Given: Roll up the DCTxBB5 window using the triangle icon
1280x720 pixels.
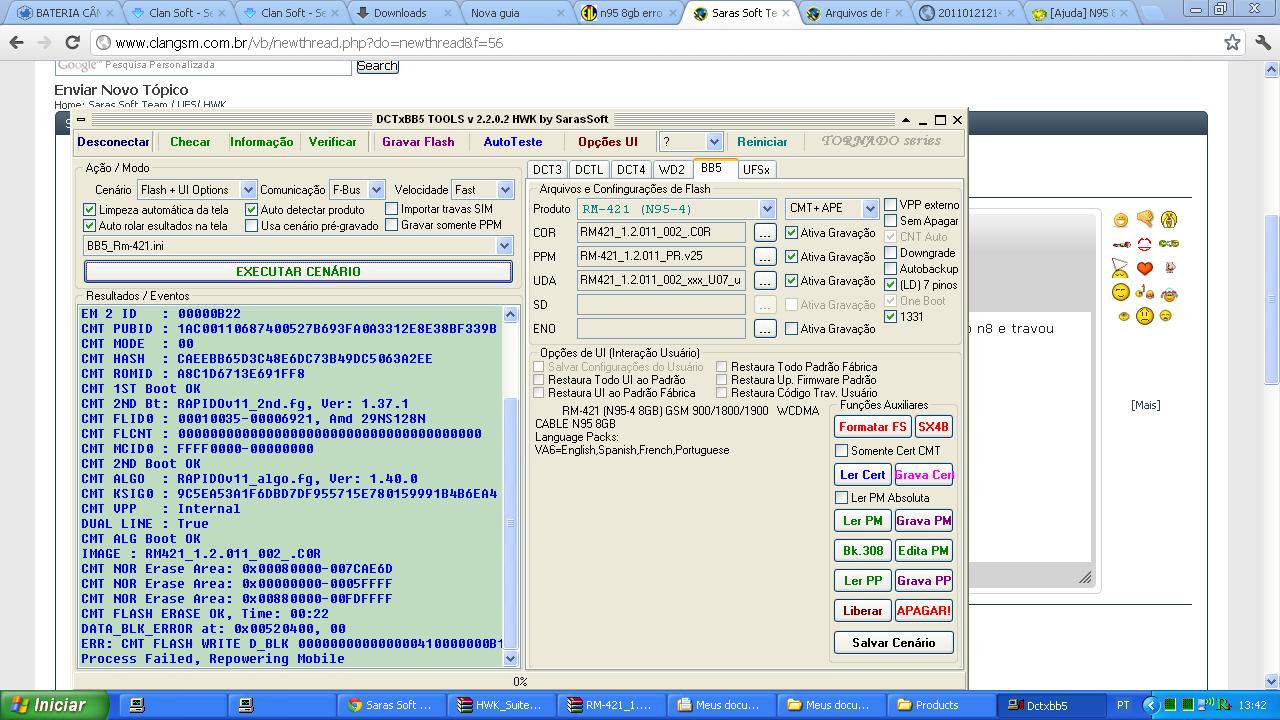Looking at the screenshot, I should (906, 120).
